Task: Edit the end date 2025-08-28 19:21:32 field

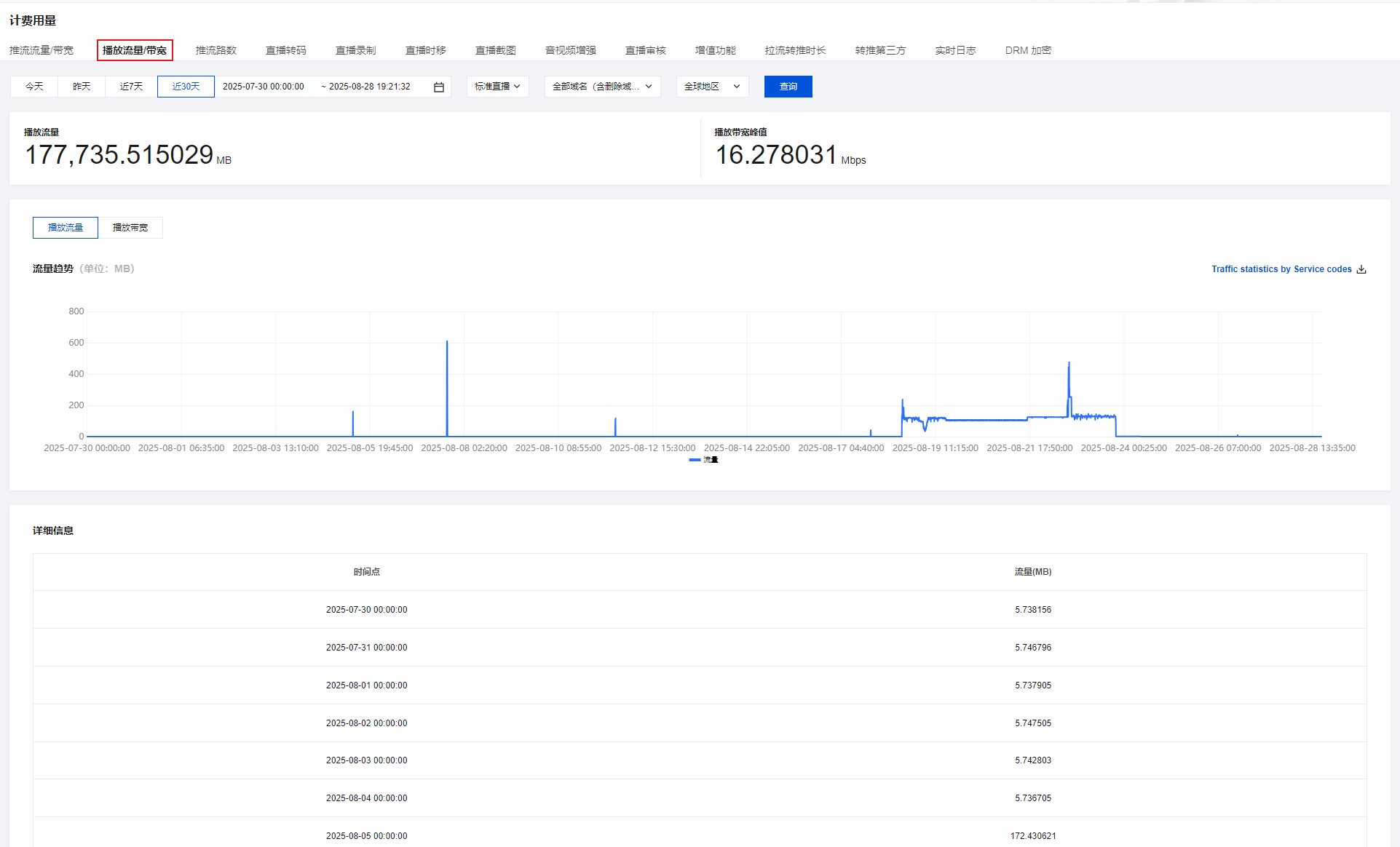Action: point(370,87)
